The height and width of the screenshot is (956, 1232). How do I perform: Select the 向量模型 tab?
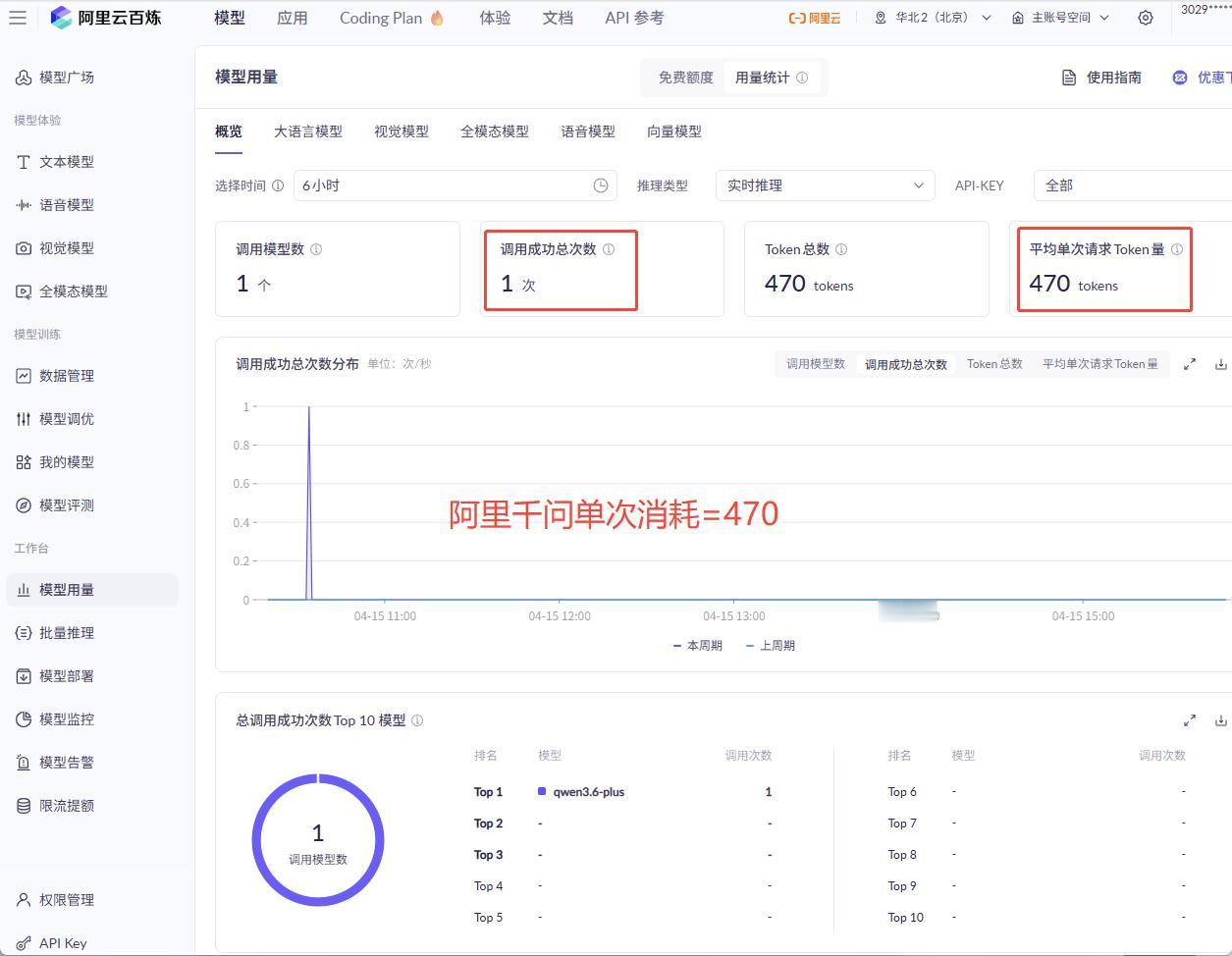674,132
